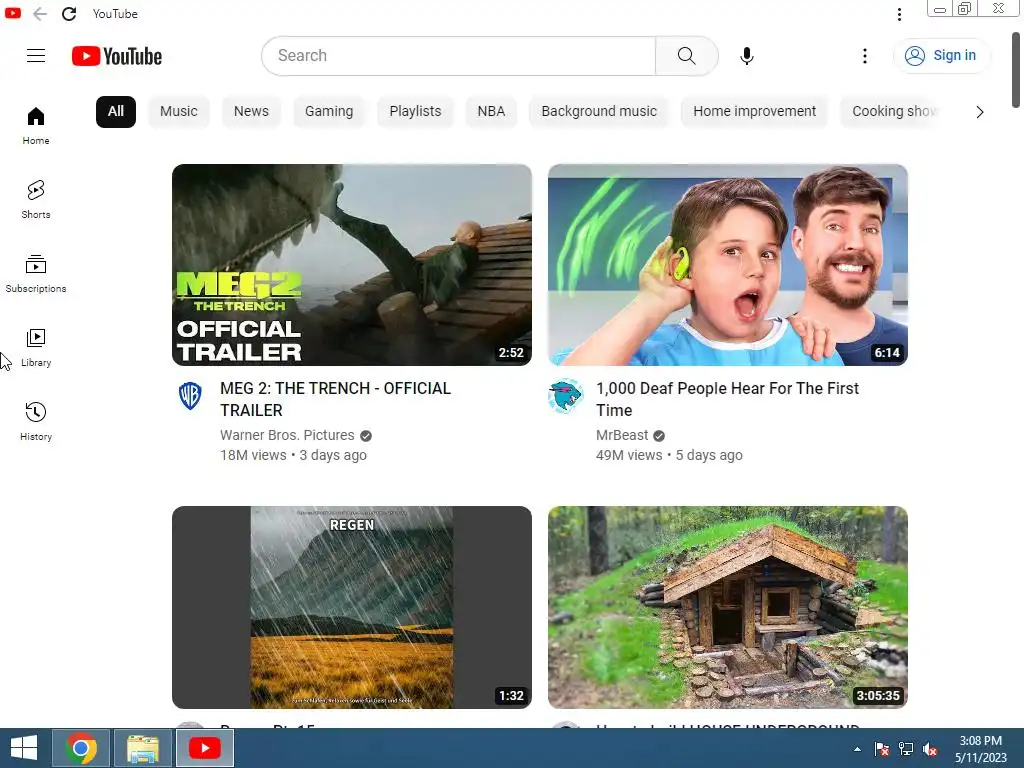
Task: Select the Gaming filter chip
Action: (x=329, y=112)
